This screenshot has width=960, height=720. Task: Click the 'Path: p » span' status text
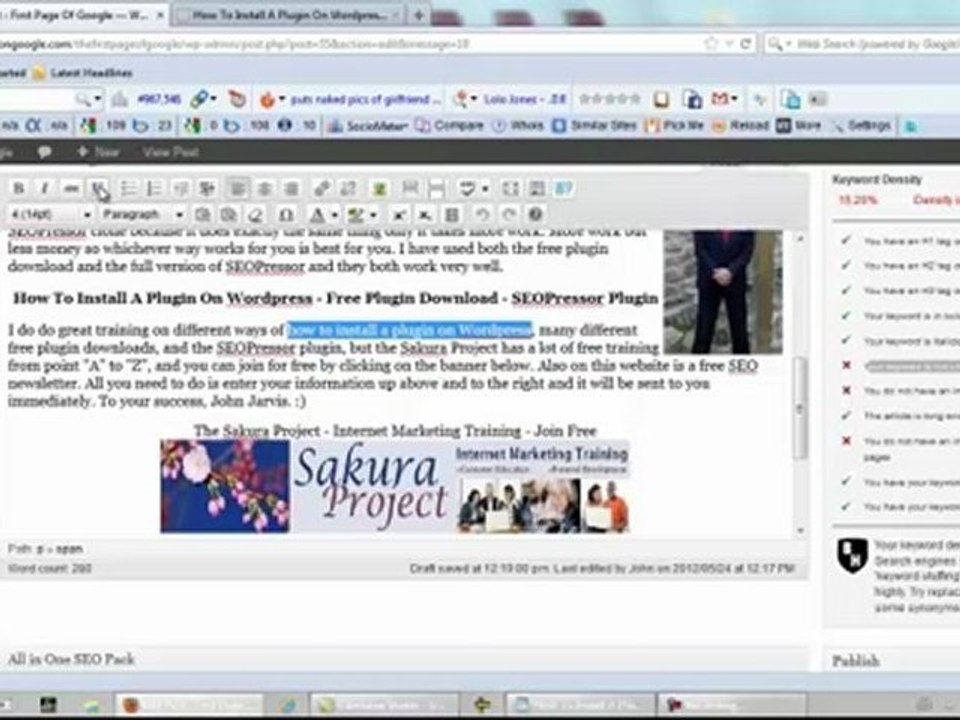click(x=45, y=549)
